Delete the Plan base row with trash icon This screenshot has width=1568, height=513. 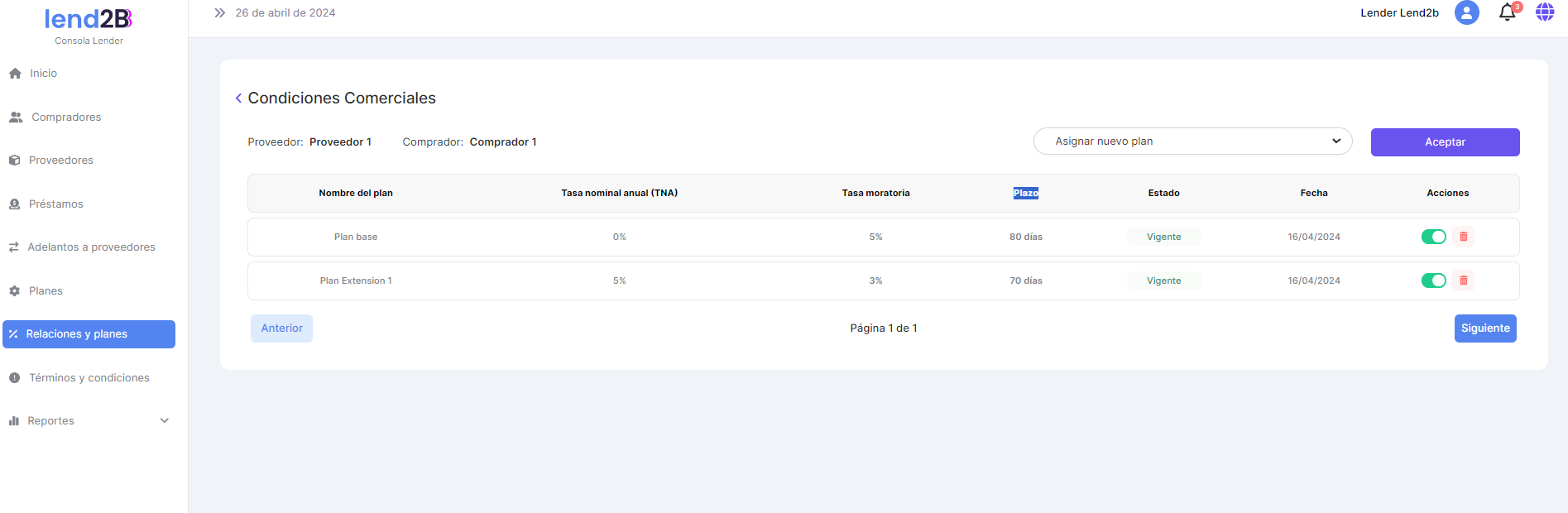tap(1463, 237)
